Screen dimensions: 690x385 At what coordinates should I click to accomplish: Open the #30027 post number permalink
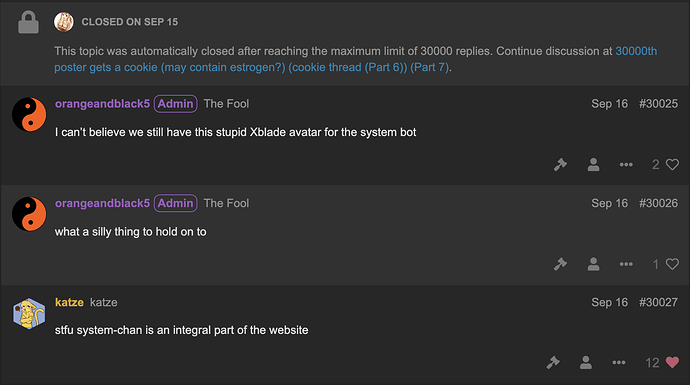[x=658, y=302]
